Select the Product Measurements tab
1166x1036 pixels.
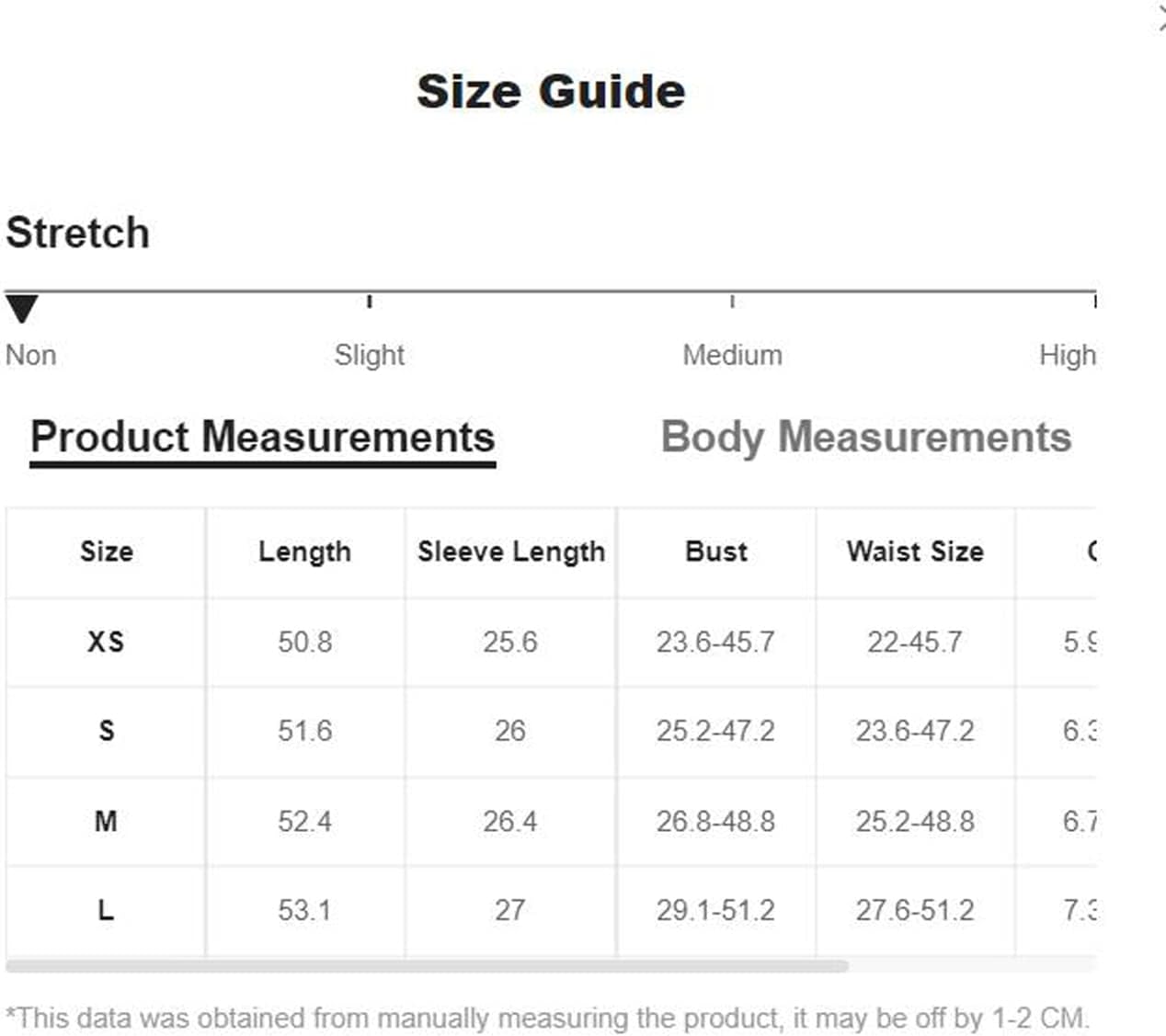point(263,438)
